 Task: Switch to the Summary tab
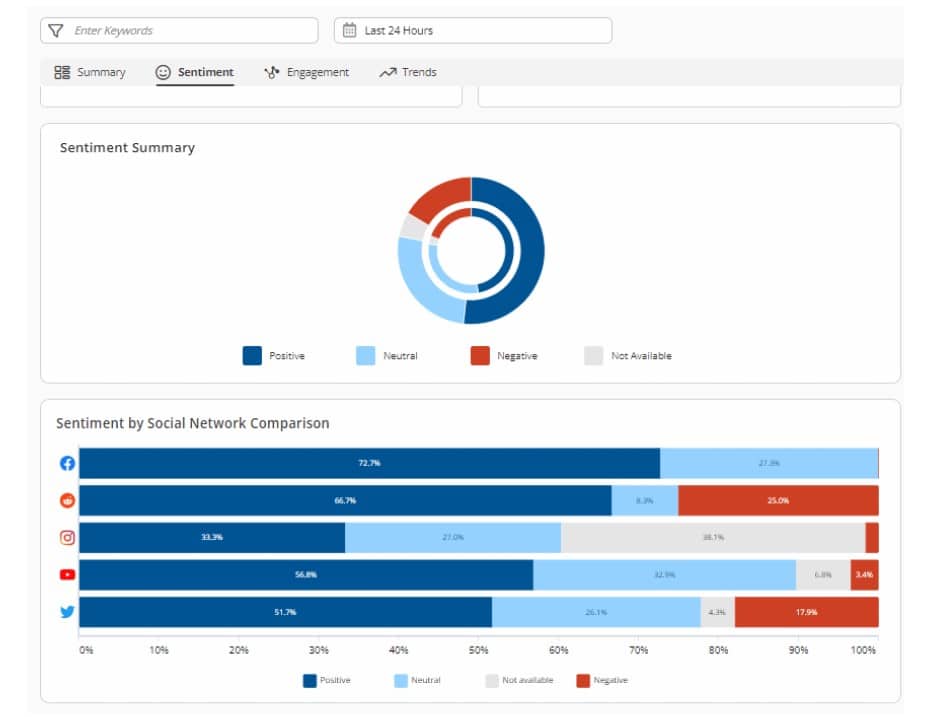[x=90, y=72]
